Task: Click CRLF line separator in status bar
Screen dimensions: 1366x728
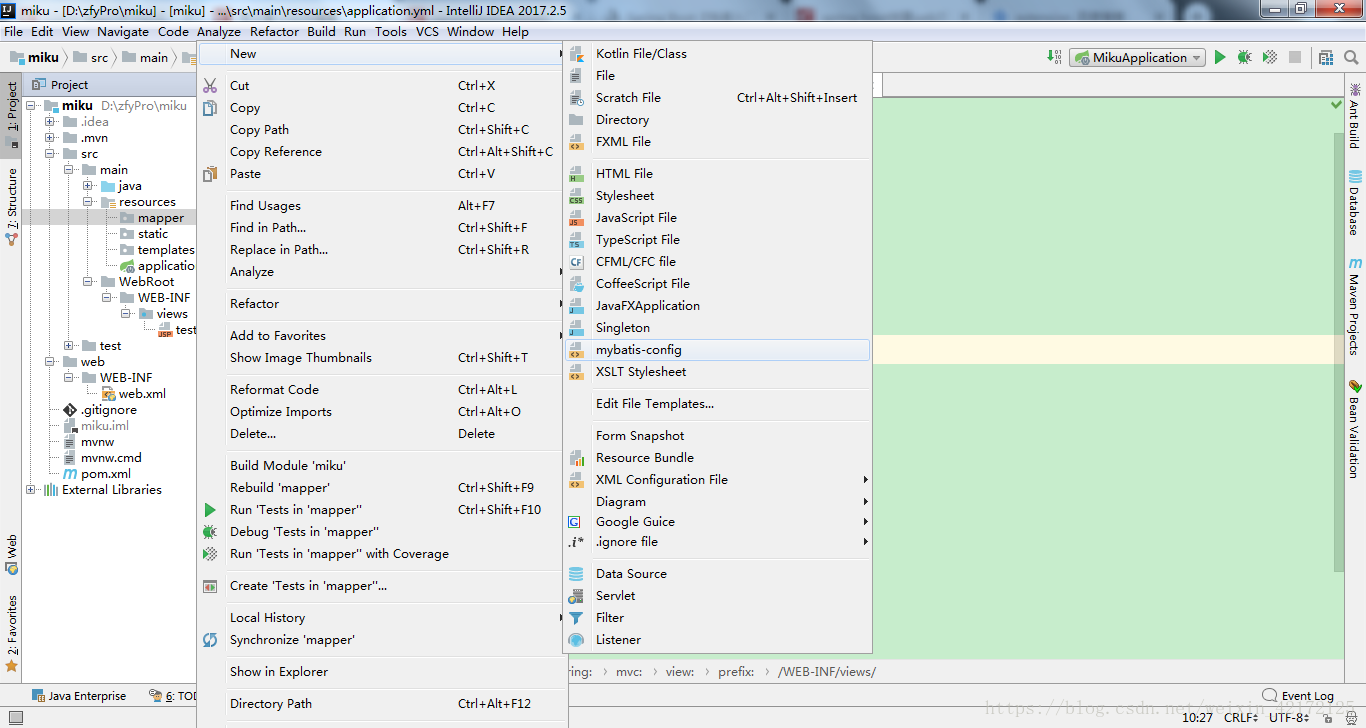Action: [1240, 717]
